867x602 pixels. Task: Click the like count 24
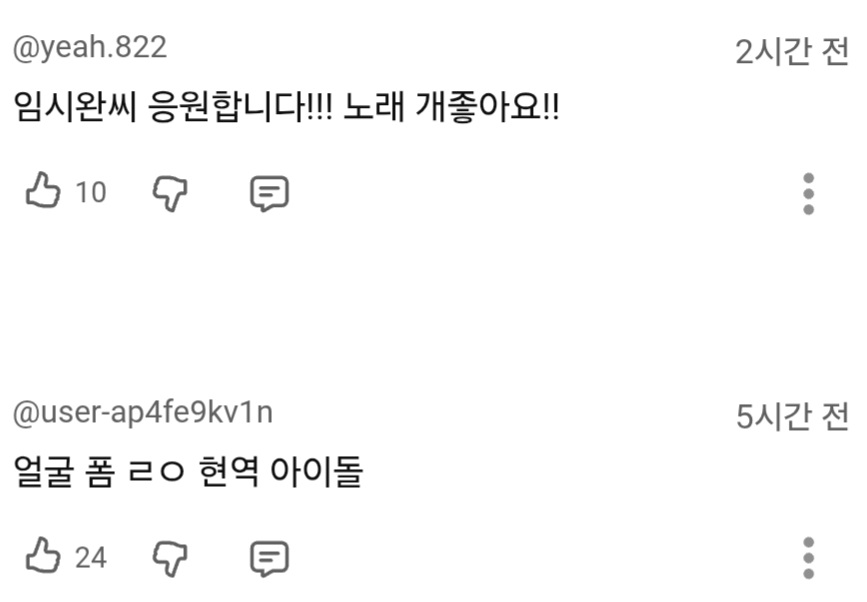click(x=91, y=557)
